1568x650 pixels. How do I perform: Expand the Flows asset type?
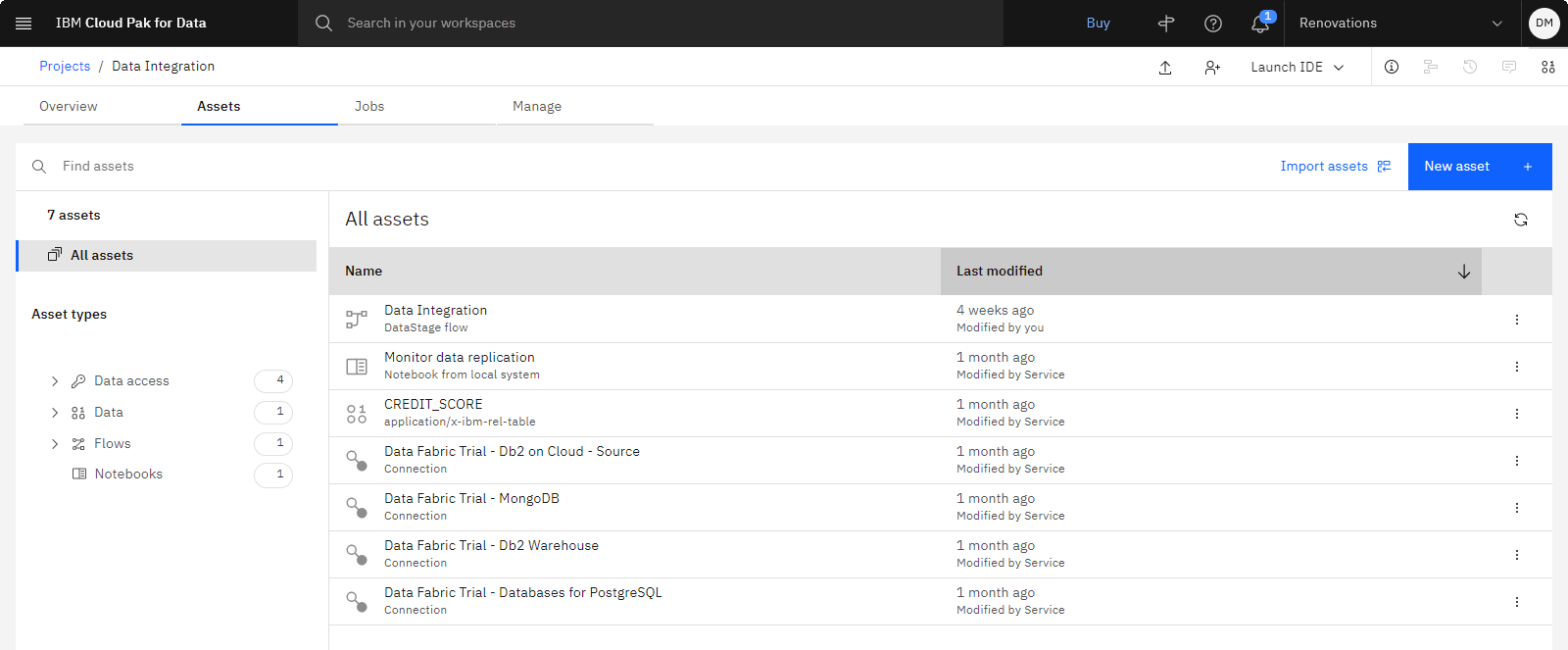(x=55, y=444)
